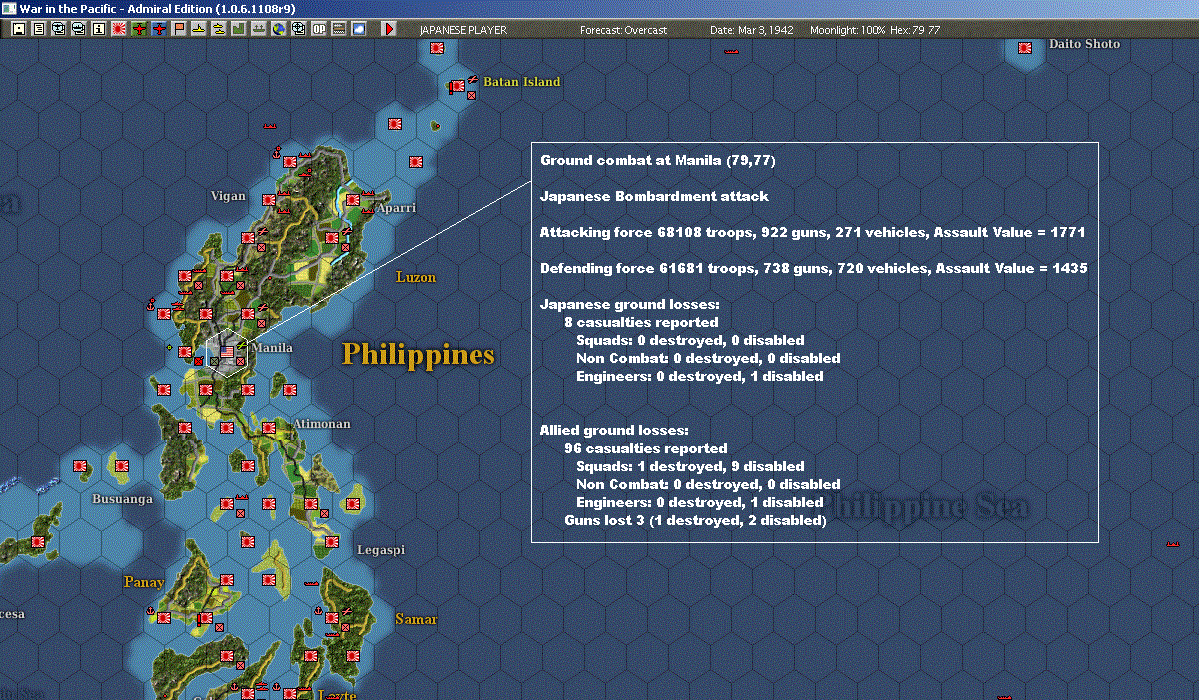Image resolution: width=1199 pixels, height=700 pixels.
Task: Click the 'Attacking force 68108 troops' line
Action: tap(812, 233)
